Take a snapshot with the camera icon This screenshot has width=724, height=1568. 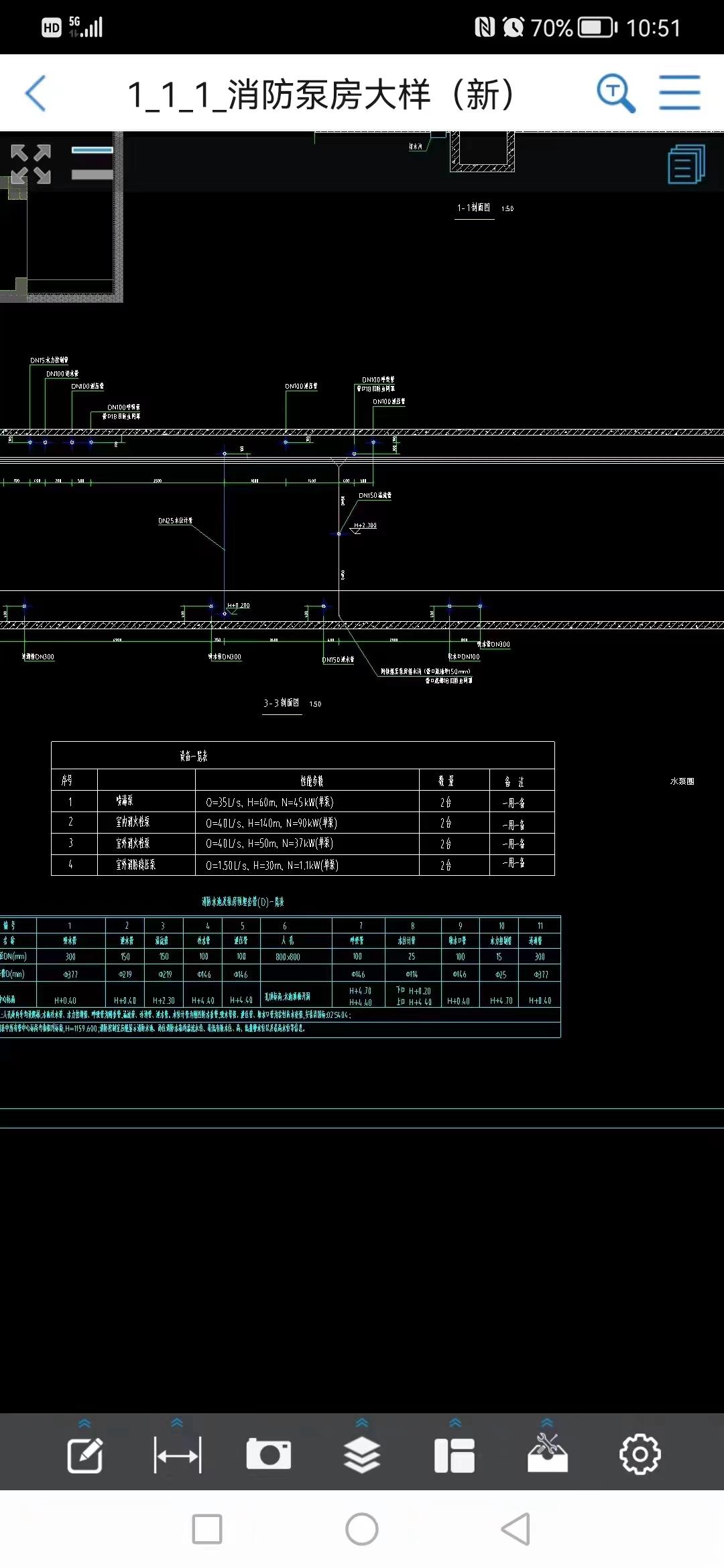(x=269, y=1455)
